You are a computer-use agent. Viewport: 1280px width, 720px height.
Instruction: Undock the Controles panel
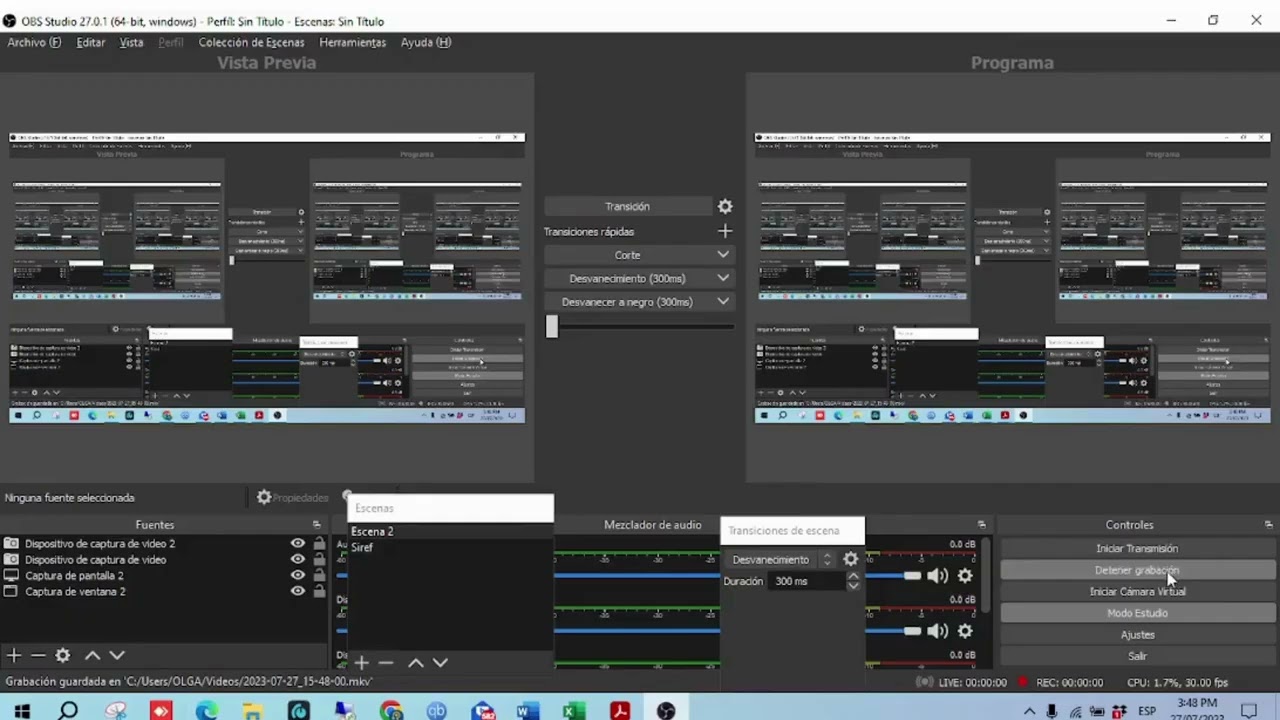pos(1268,525)
